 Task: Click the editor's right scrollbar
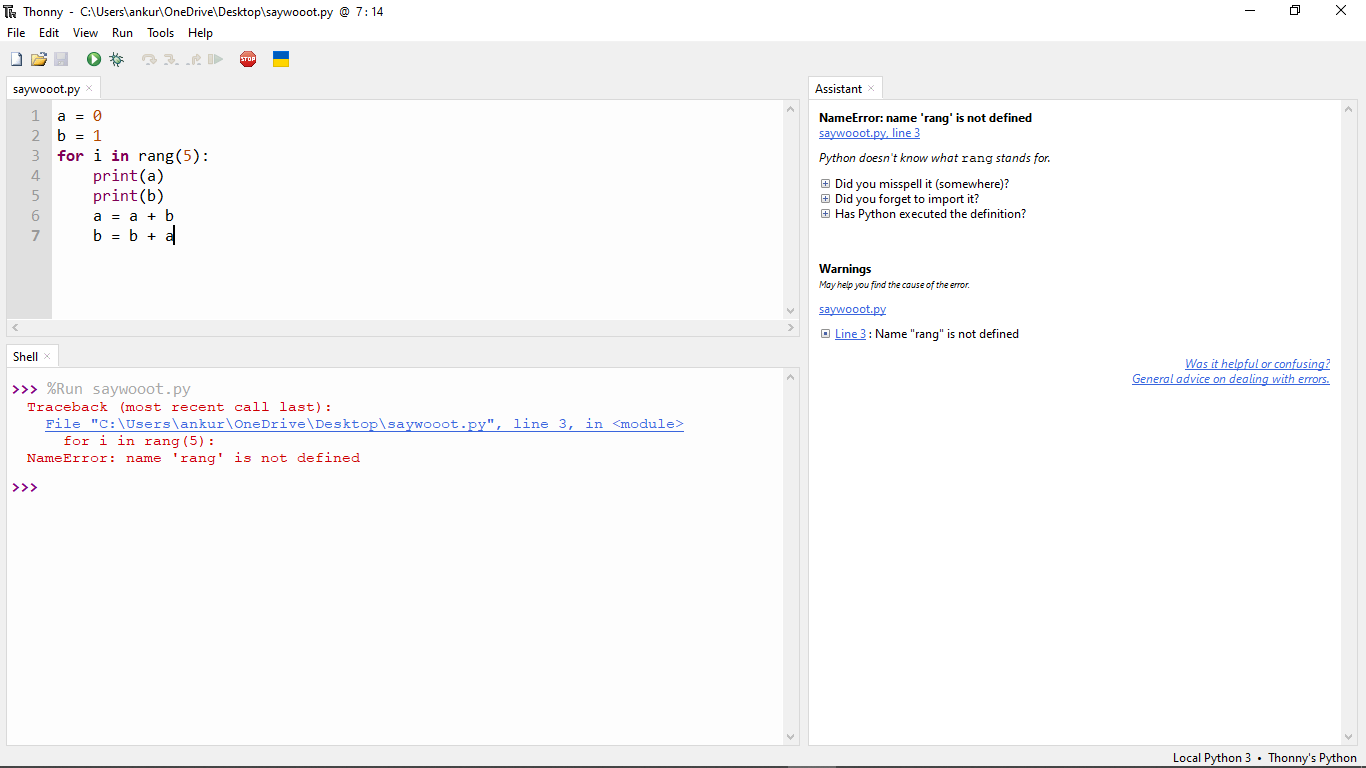[790, 210]
